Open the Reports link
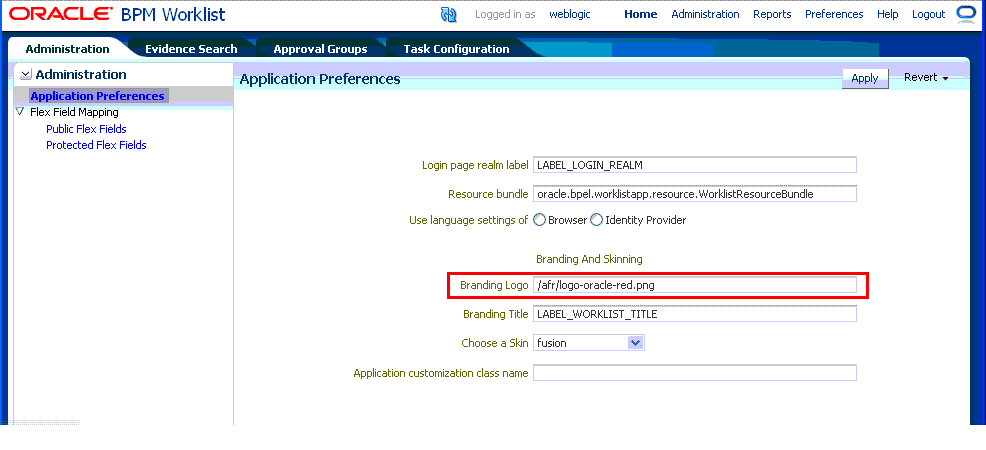This screenshot has width=986, height=450. (x=772, y=14)
